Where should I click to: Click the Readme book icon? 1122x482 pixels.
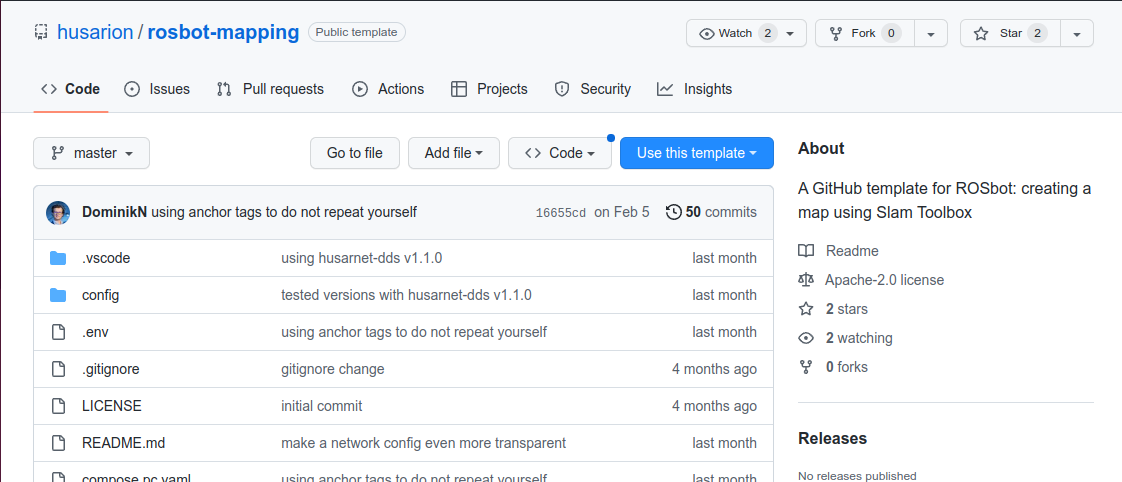click(x=806, y=251)
